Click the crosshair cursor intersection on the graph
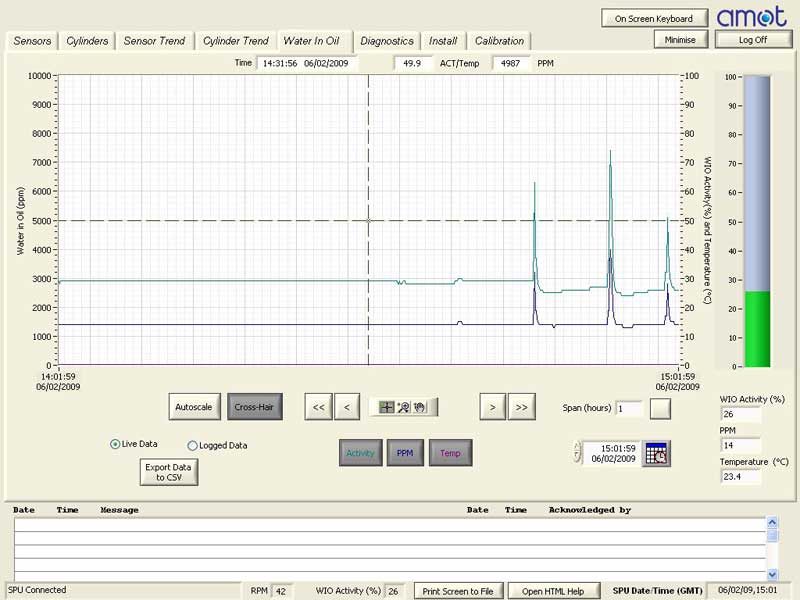The width and height of the screenshot is (800, 600). pos(368,220)
